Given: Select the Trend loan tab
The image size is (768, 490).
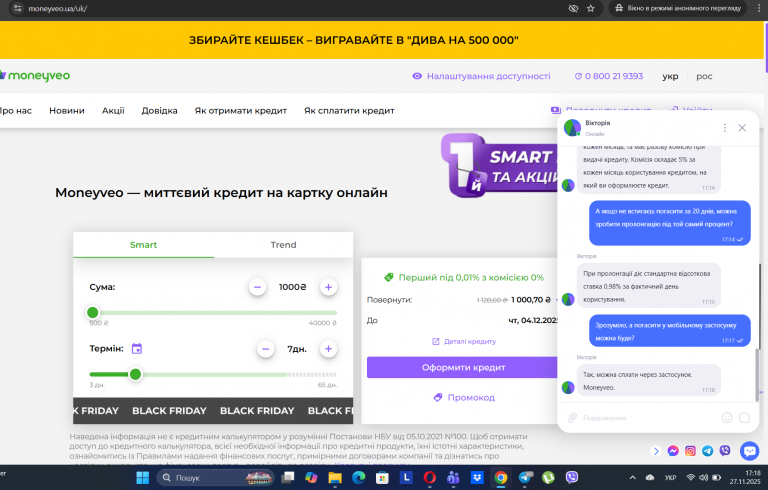Looking at the screenshot, I should coord(283,245).
